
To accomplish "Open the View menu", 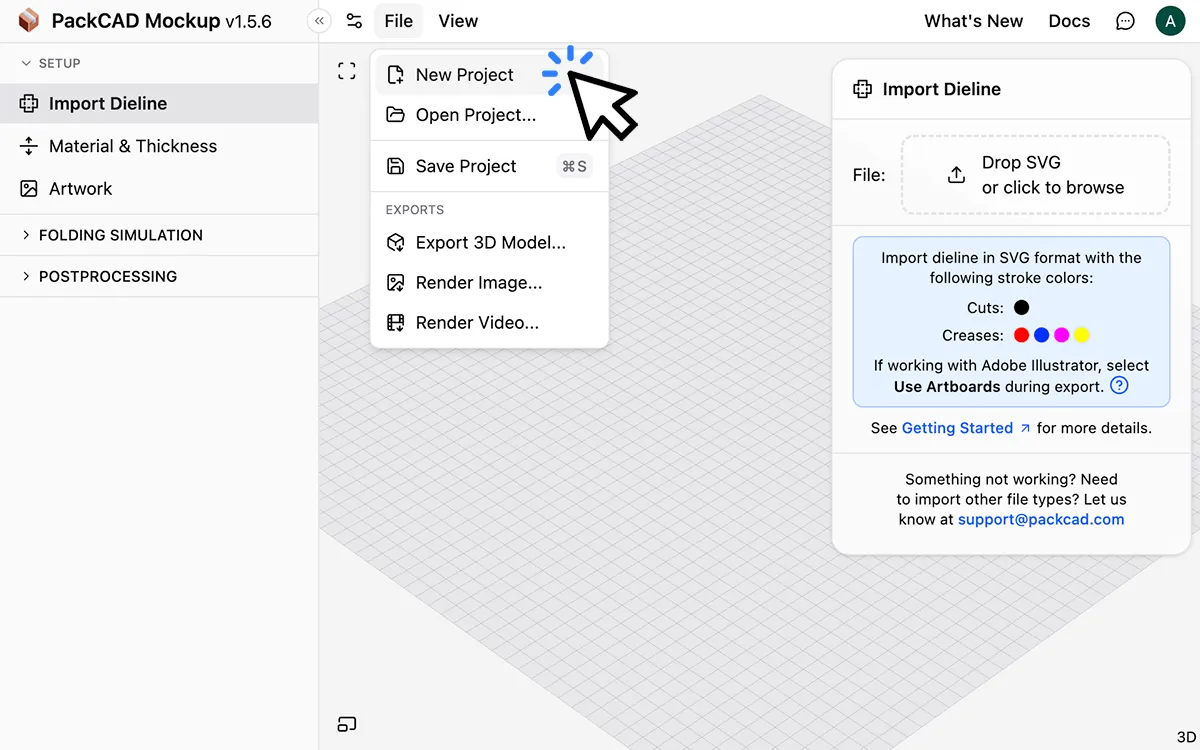I will [458, 21].
